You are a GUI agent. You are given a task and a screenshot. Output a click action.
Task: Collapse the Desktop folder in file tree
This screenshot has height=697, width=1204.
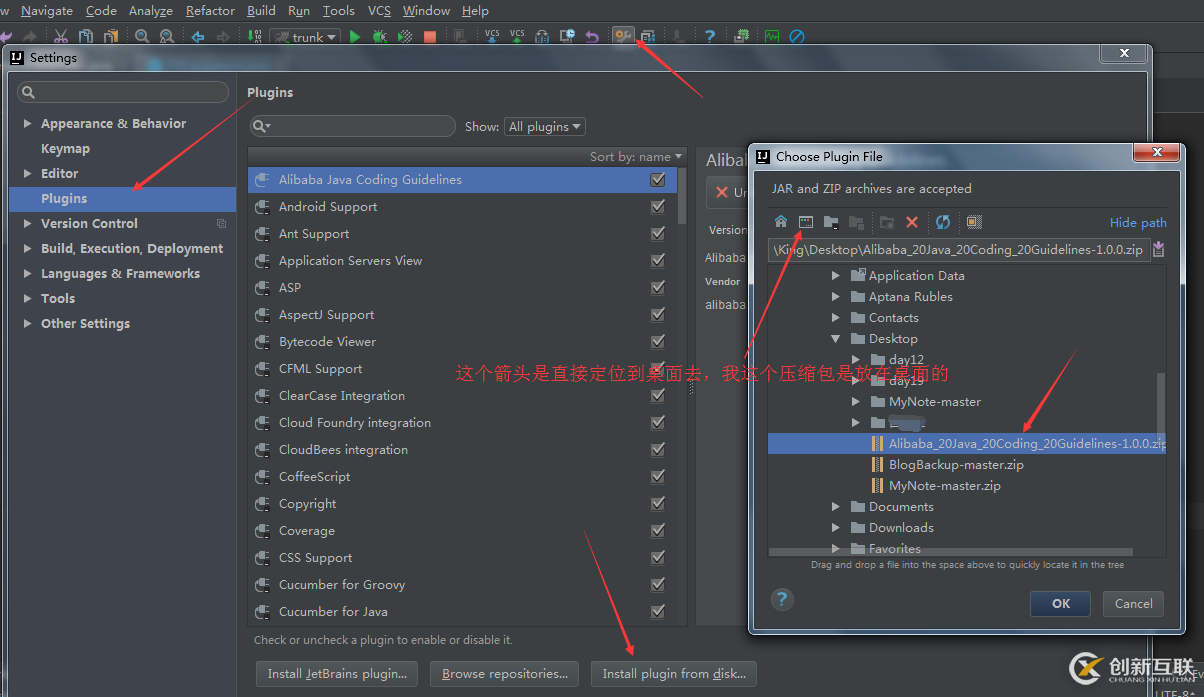[x=836, y=339]
